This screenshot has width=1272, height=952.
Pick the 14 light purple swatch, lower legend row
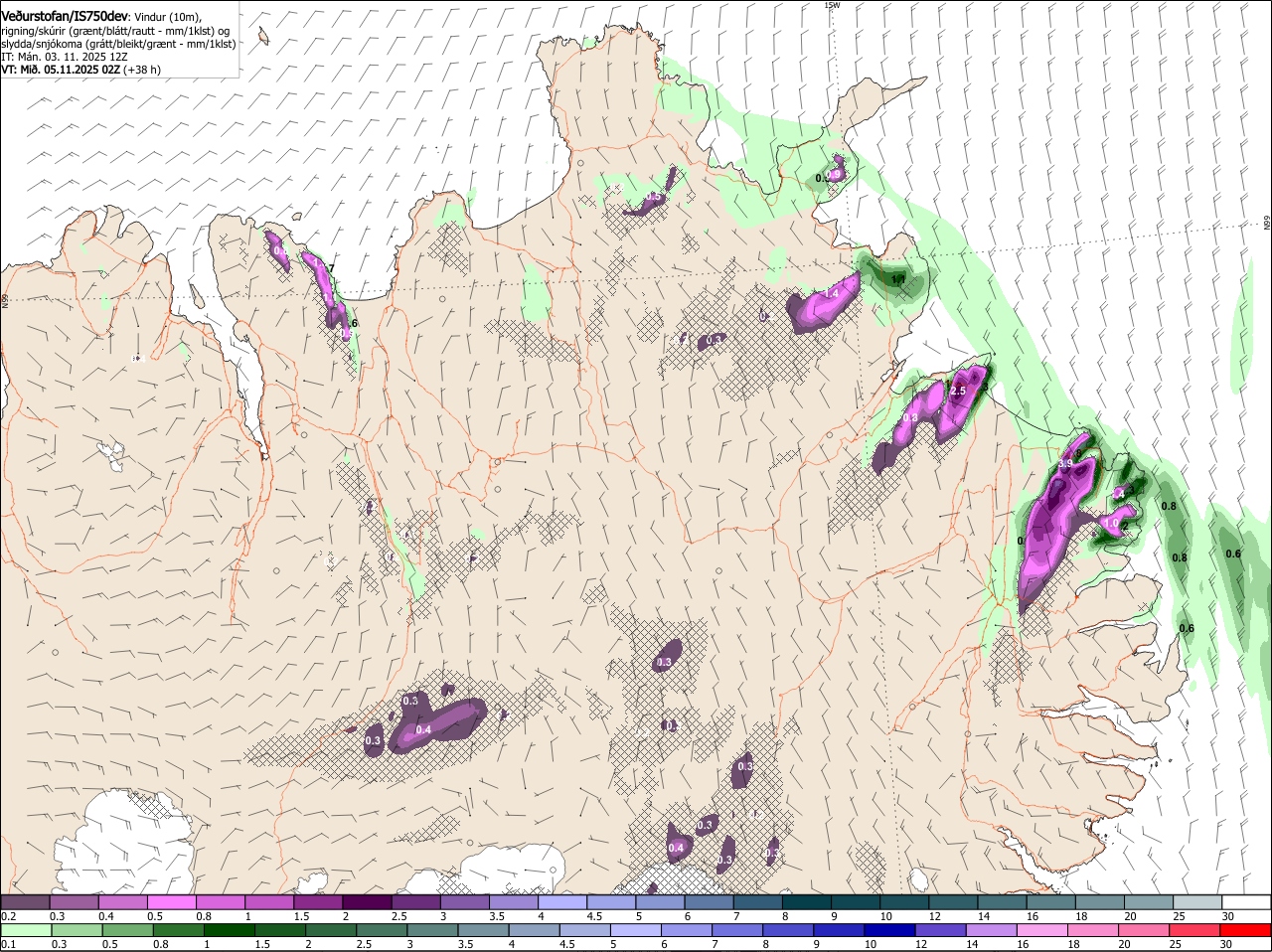point(992,930)
